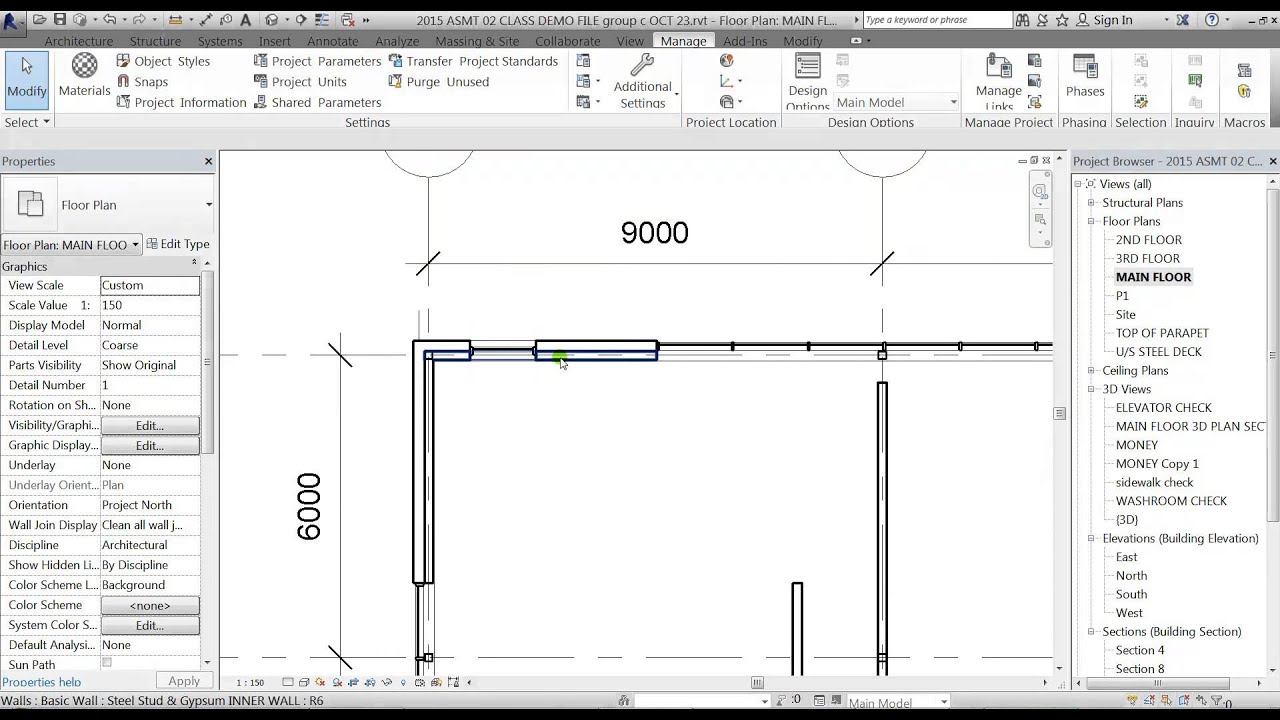
Task: Collapse the Views (all) tree node
Action: [x=1078, y=184]
